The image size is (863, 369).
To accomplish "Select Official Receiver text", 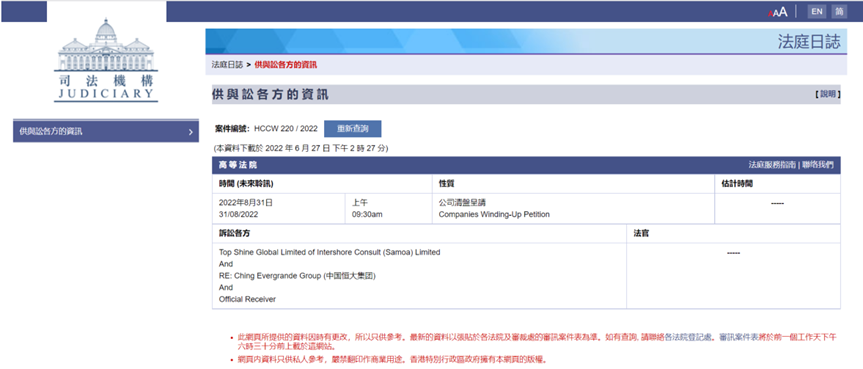I will [247, 299].
